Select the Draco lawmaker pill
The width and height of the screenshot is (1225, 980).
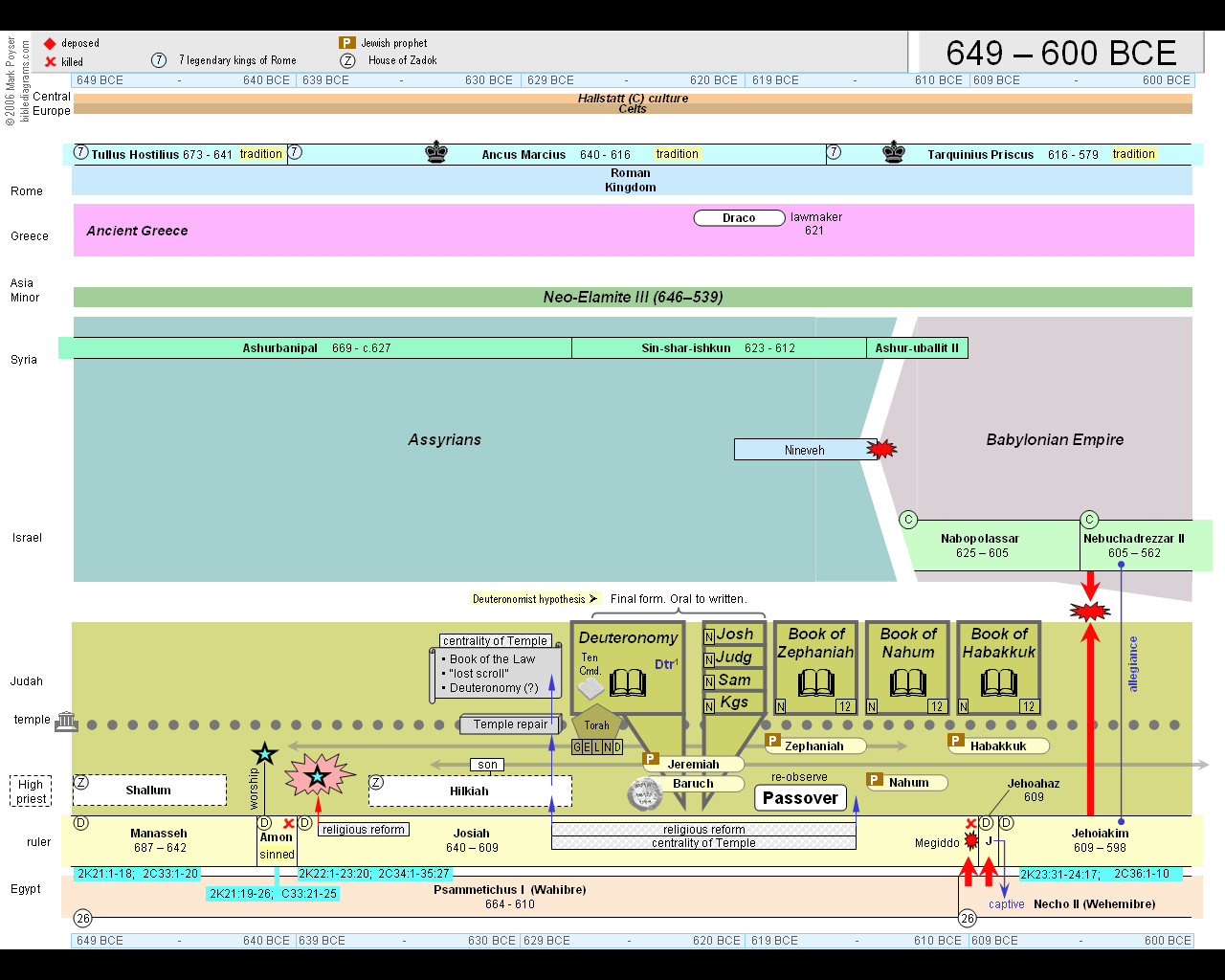click(739, 218)
